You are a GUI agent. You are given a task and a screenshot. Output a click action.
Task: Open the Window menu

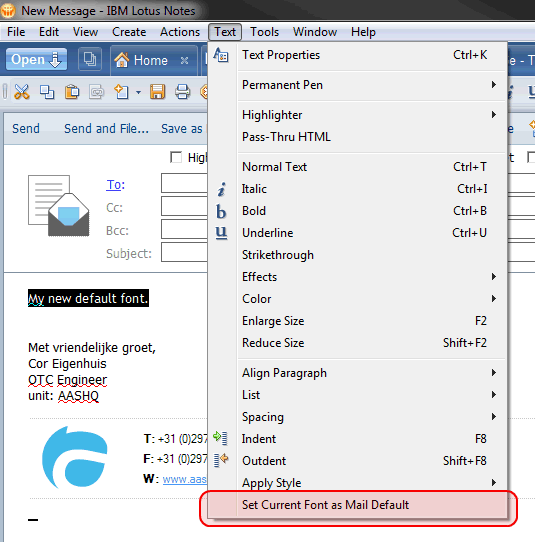[x=315, y=32]
